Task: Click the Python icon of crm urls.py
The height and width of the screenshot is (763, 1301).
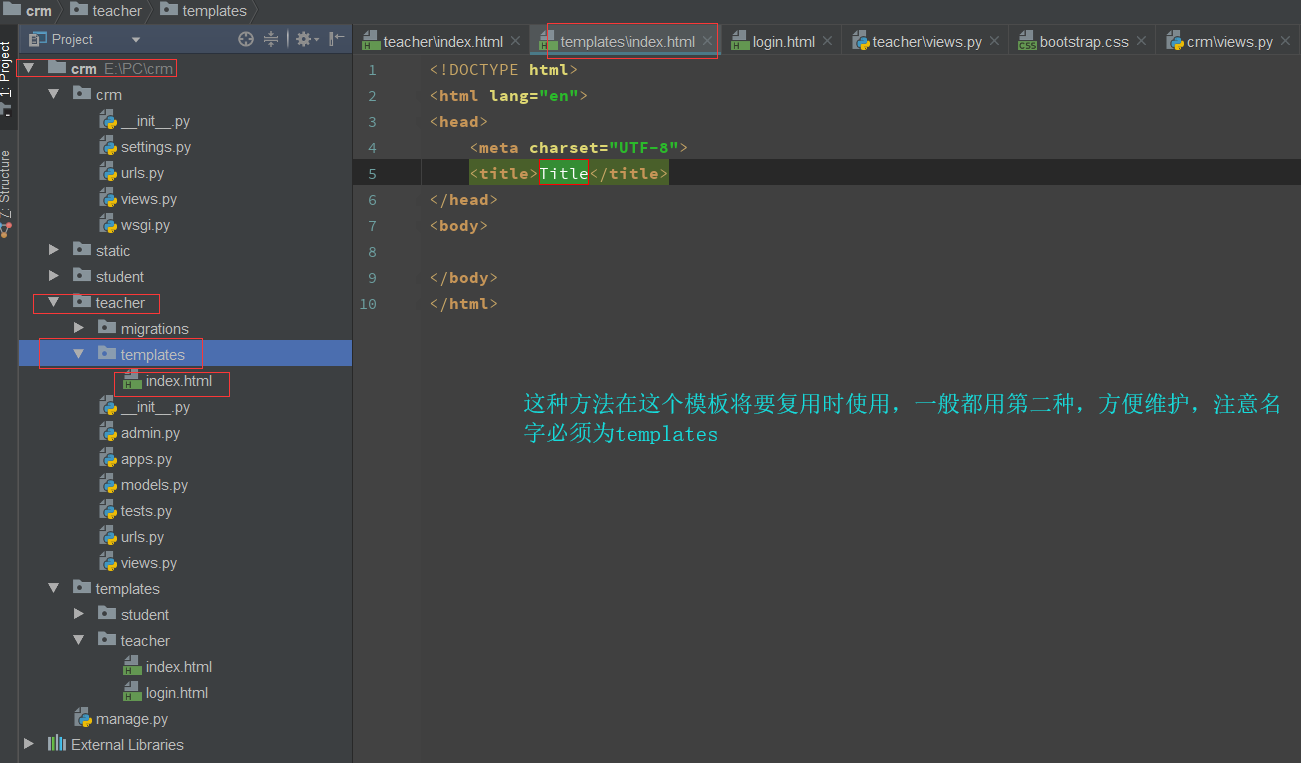Action: (x=108, y=172)
